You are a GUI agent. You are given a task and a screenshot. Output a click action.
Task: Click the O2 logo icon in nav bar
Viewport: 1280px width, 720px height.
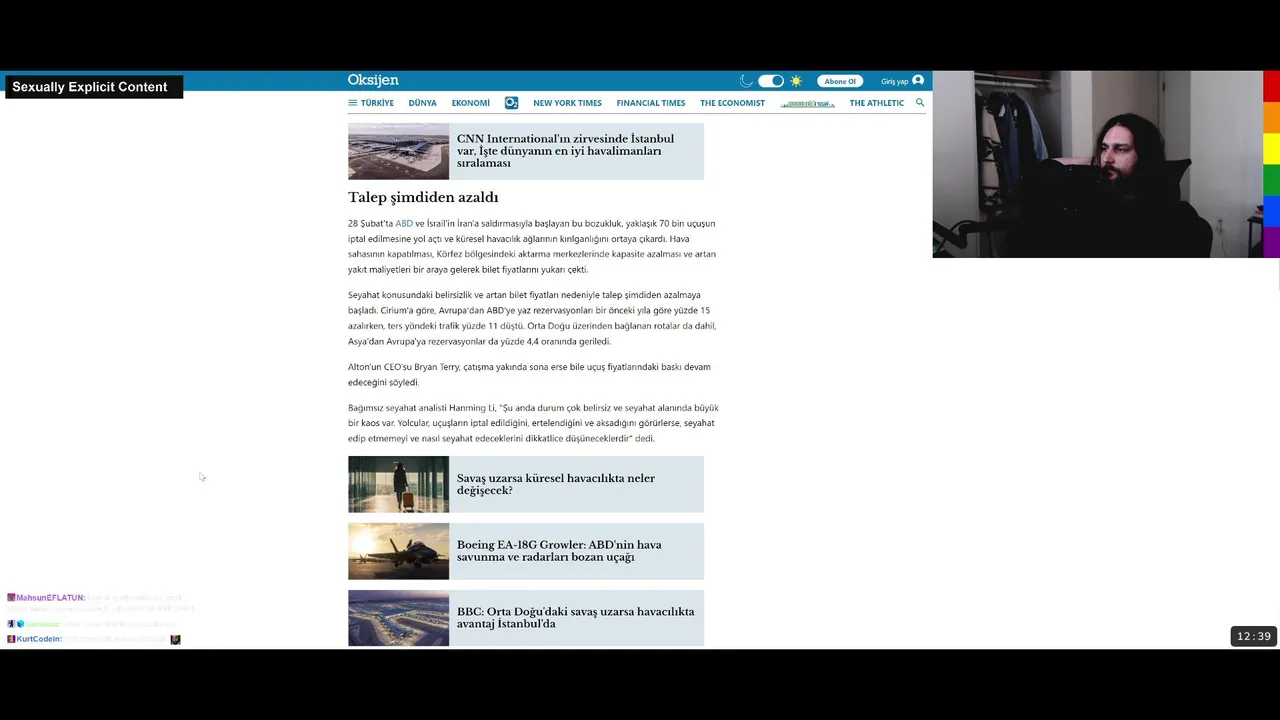[511, 103]
